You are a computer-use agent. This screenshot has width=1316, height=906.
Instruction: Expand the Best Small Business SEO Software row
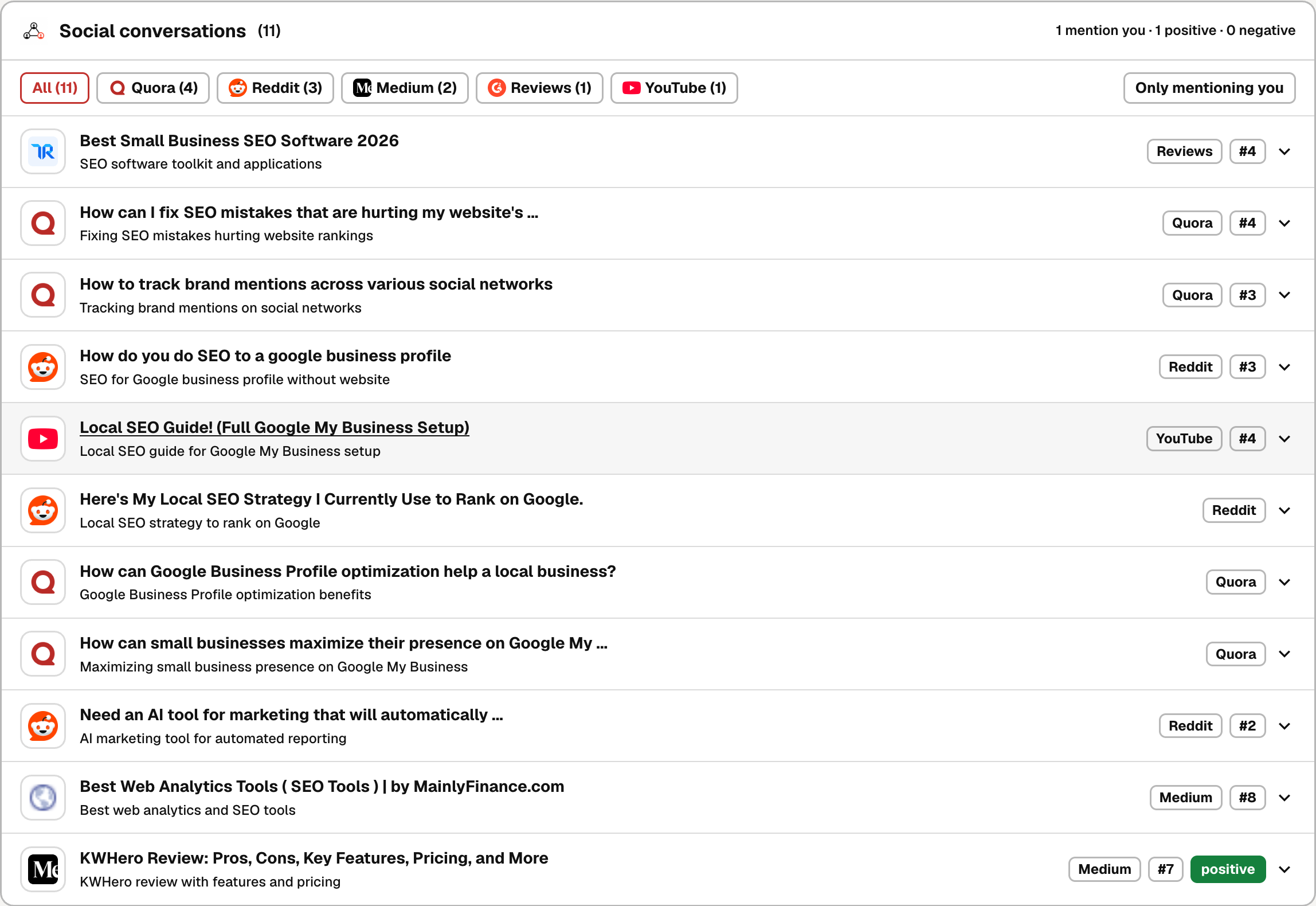1284,151
